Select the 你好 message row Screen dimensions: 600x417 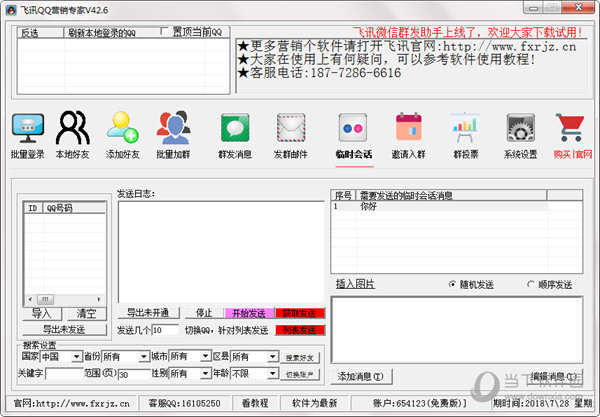pos(457,207)
